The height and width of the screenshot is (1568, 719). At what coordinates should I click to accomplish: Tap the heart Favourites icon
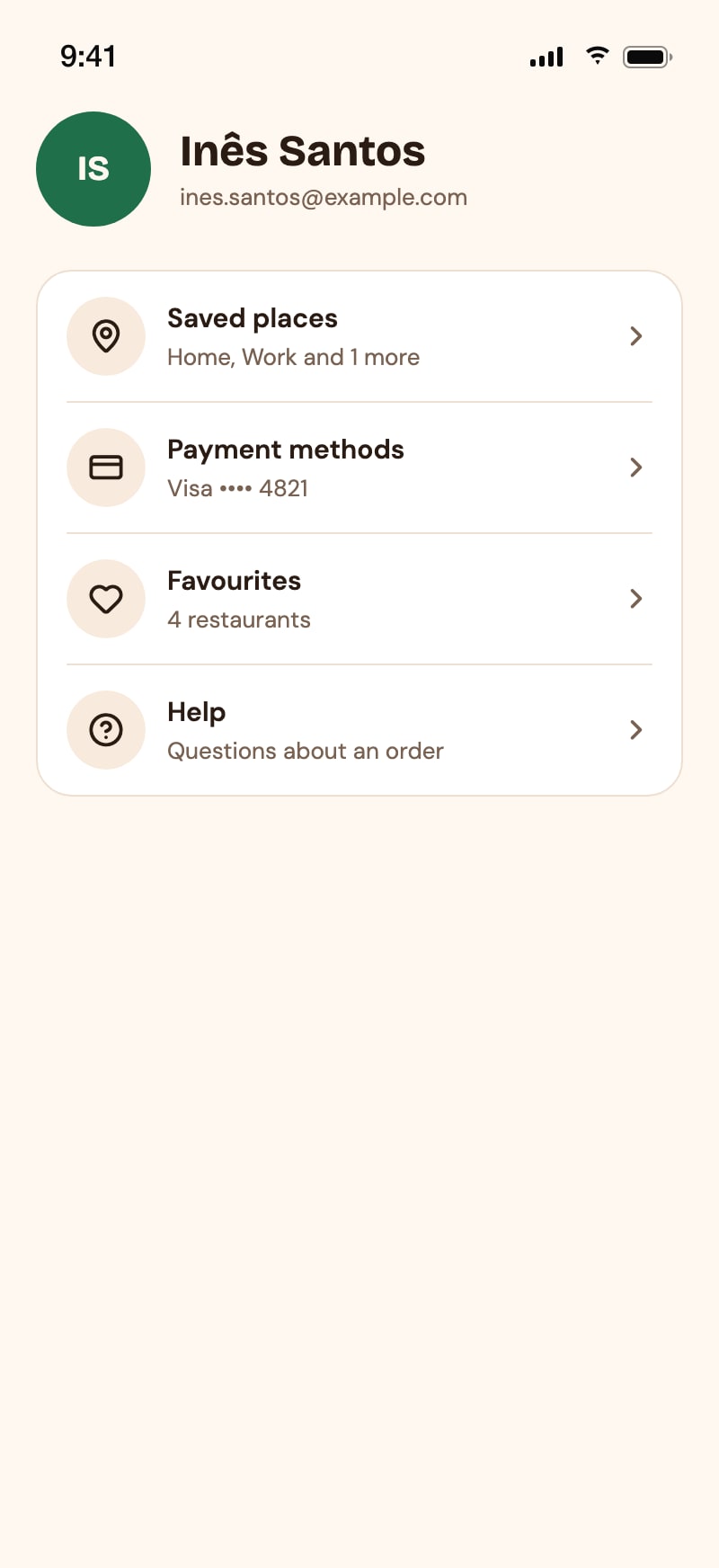pyautogui.click(x=106, y=599)
